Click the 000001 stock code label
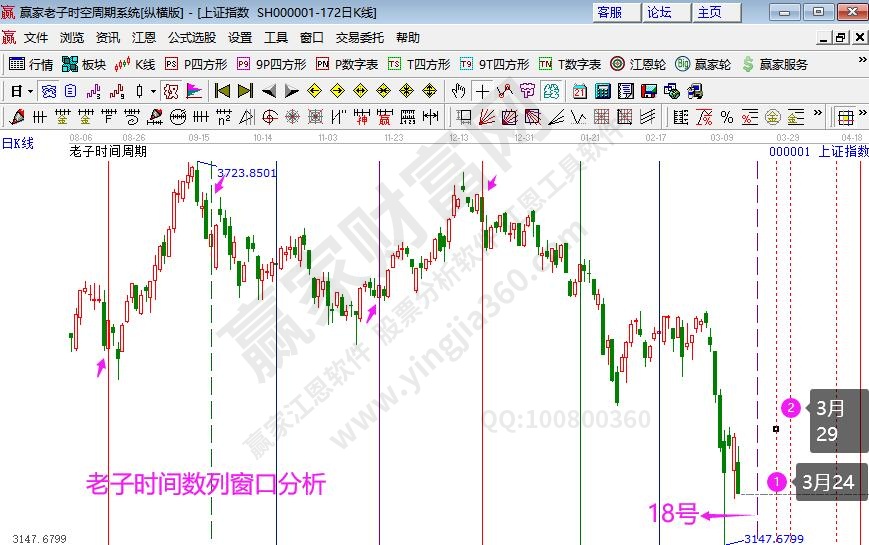 point(789,151)
